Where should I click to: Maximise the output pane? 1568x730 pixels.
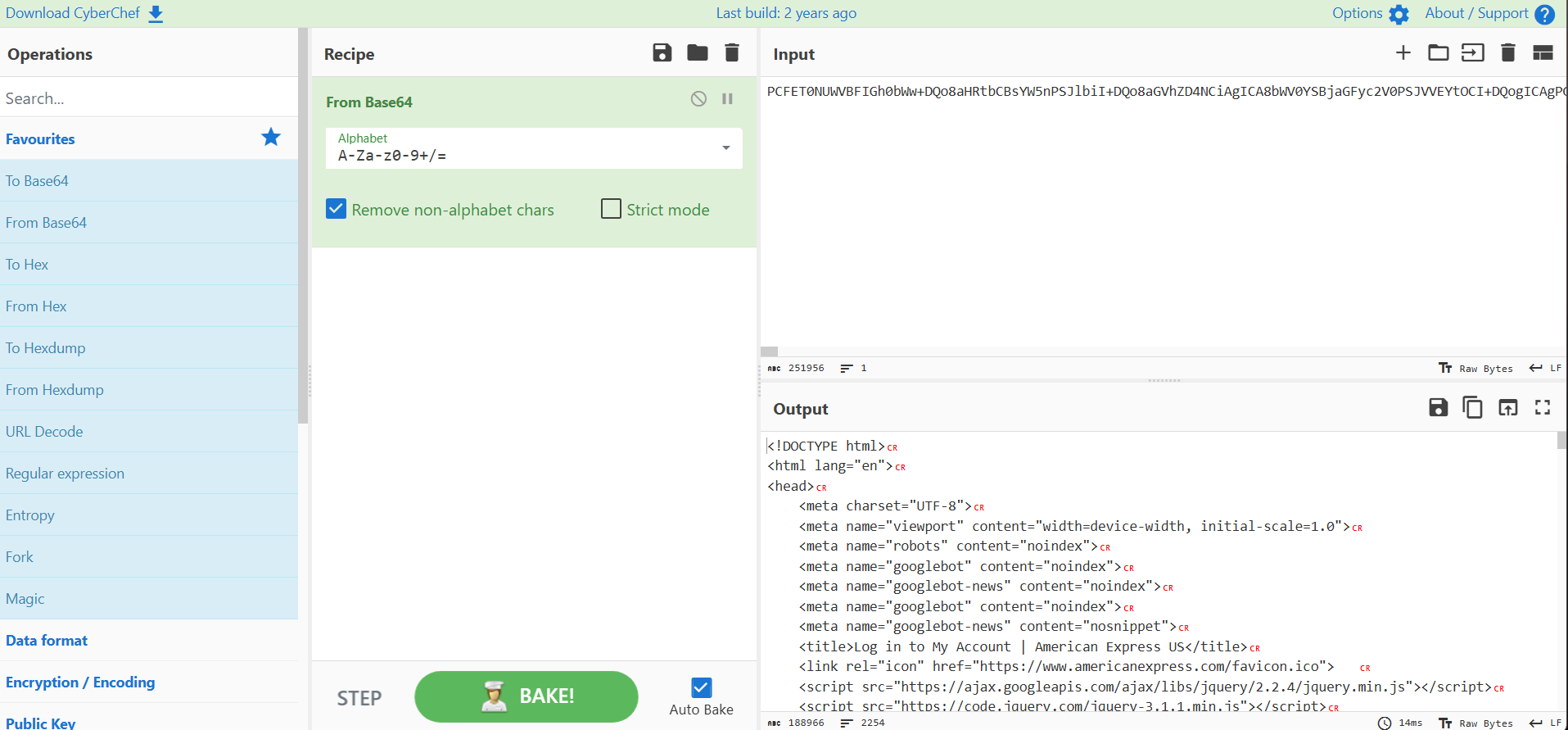pos(1543,407)
